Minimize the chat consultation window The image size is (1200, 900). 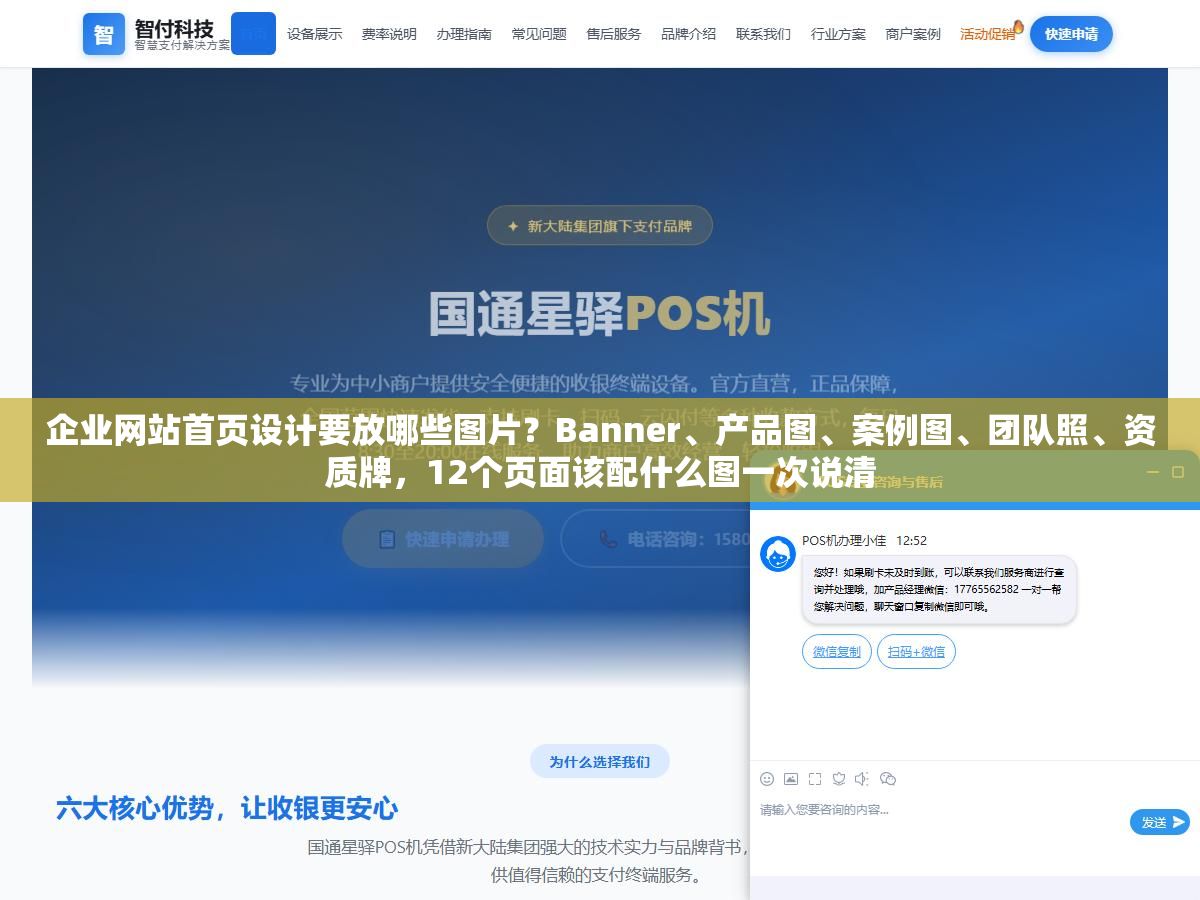1152,472
